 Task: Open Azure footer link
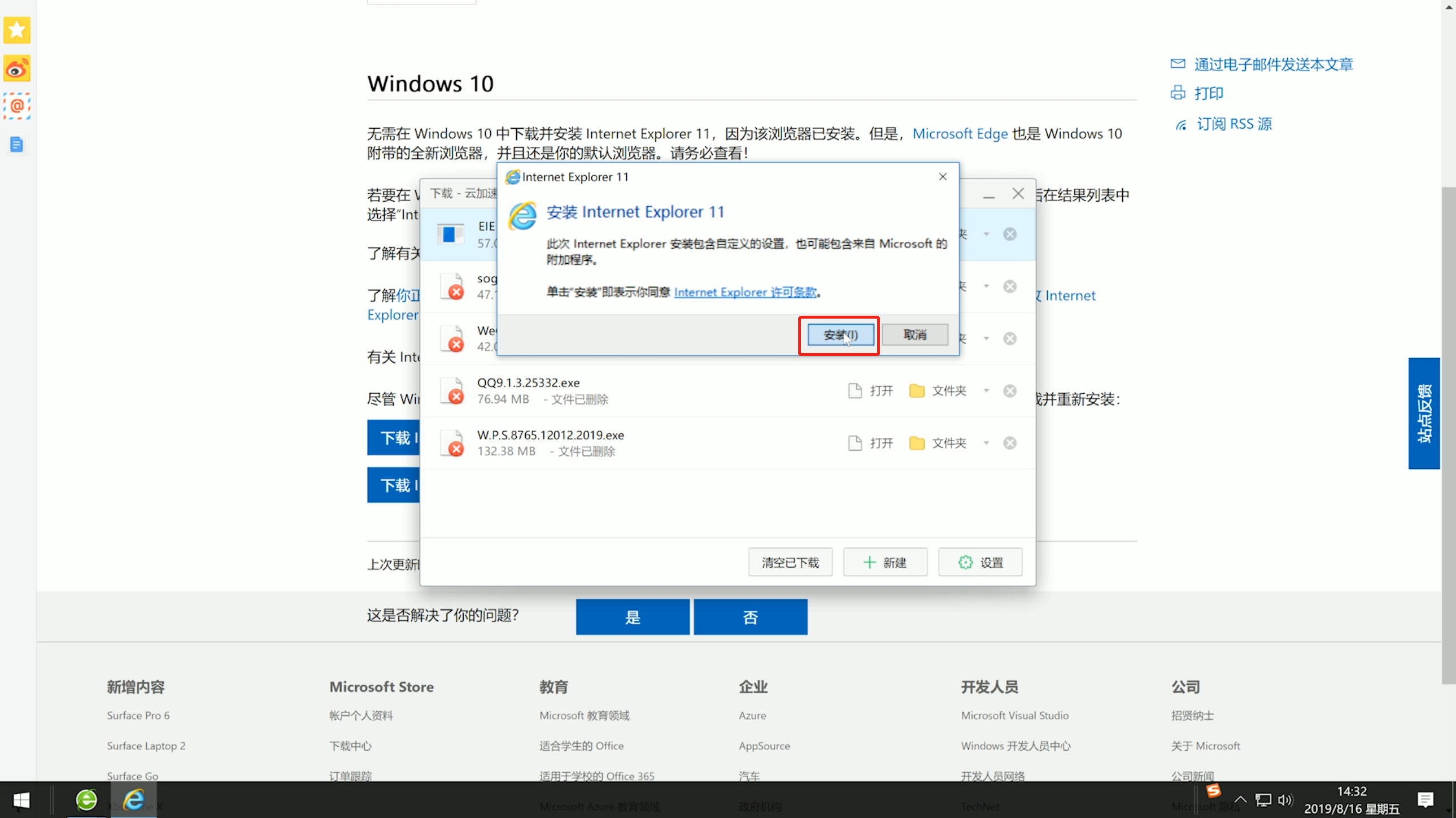pos(752,716)
